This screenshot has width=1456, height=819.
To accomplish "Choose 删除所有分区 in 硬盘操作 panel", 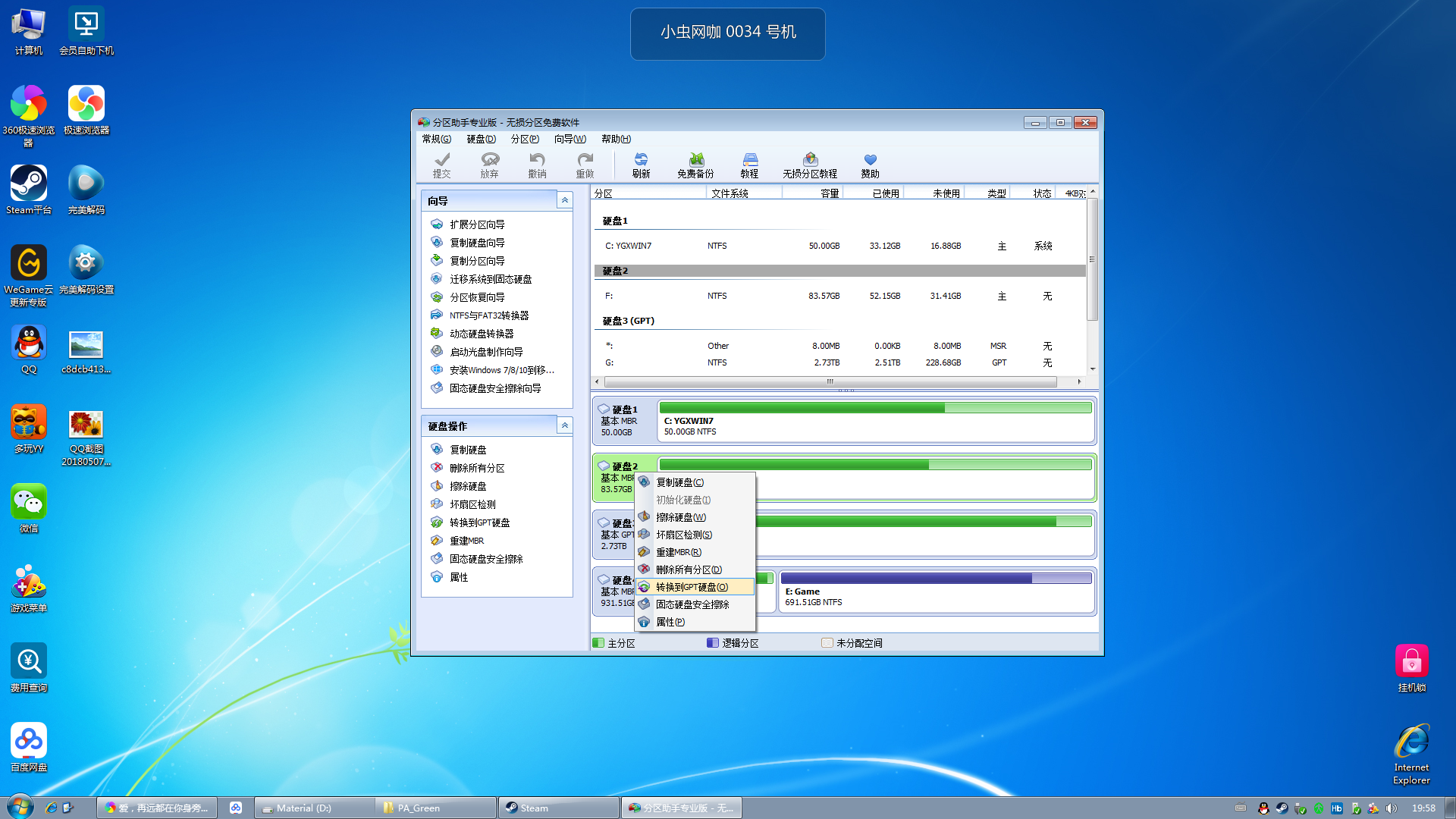I will [476, 468].
